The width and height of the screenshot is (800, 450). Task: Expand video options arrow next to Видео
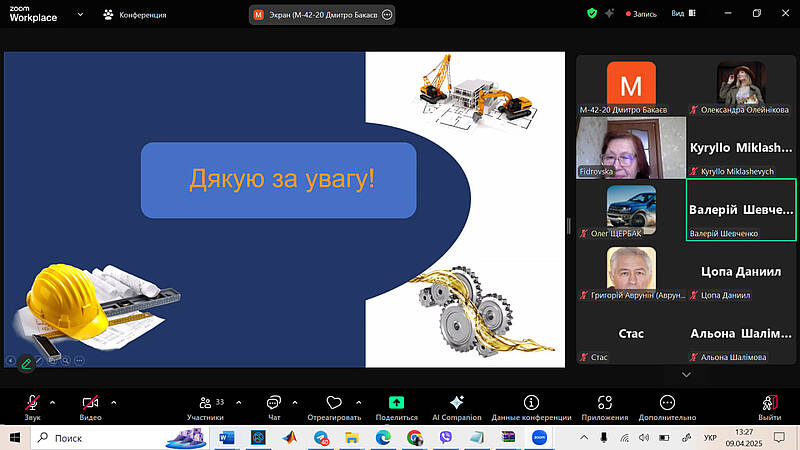coord(113,401)
